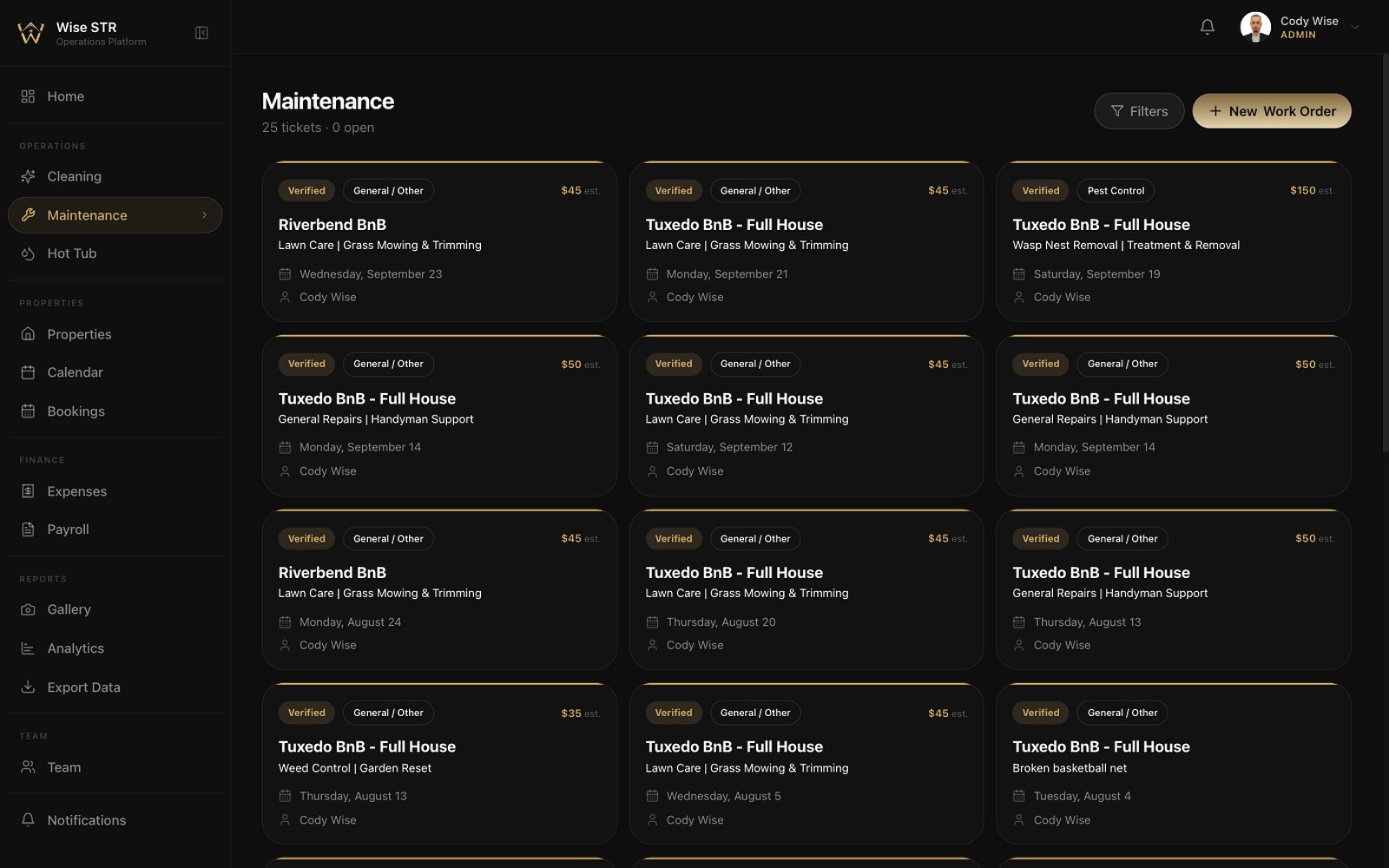Click Verified badge on Riverbend August 24 card
The width and height of the screenshot is (1389, 868).
coord(306,539)
